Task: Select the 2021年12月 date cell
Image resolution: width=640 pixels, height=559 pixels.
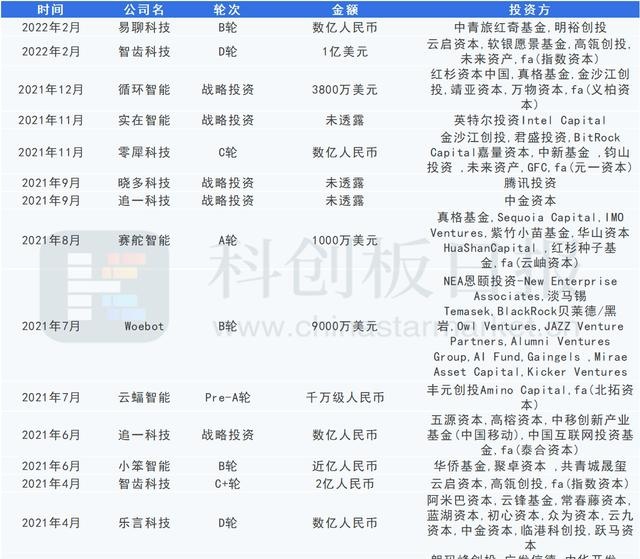Action: (x=51, y=89)
